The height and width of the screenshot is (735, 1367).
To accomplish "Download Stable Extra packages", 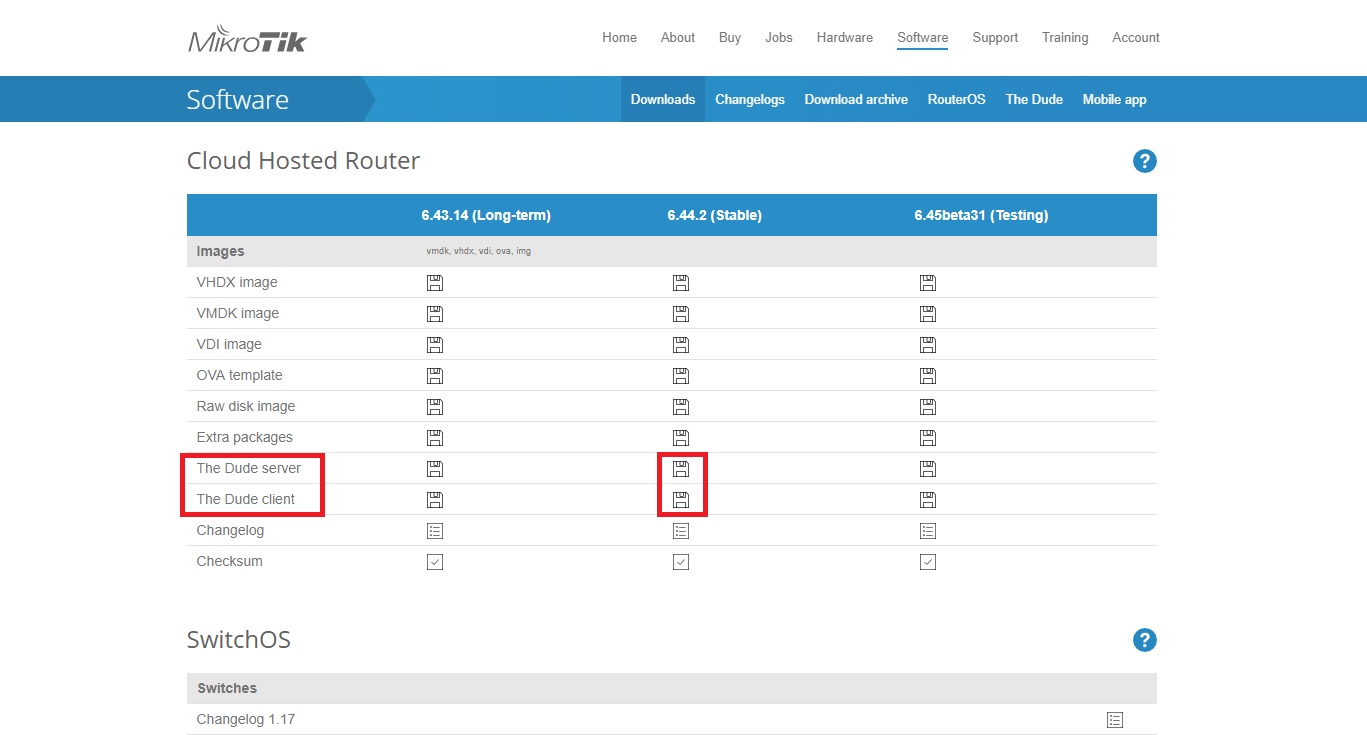I will (x=681, y=438).
